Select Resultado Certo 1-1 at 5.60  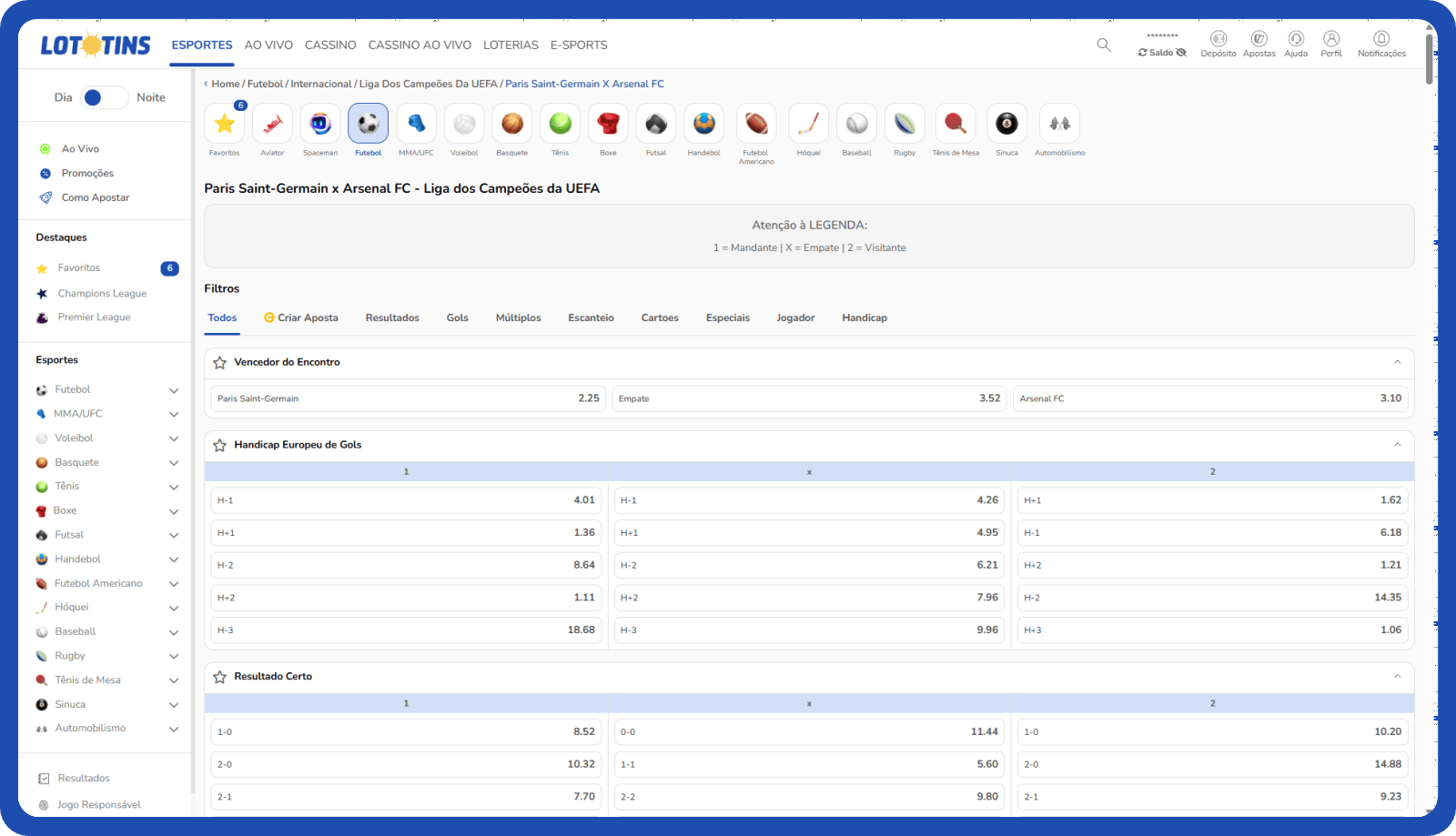[x=809, y=764]
